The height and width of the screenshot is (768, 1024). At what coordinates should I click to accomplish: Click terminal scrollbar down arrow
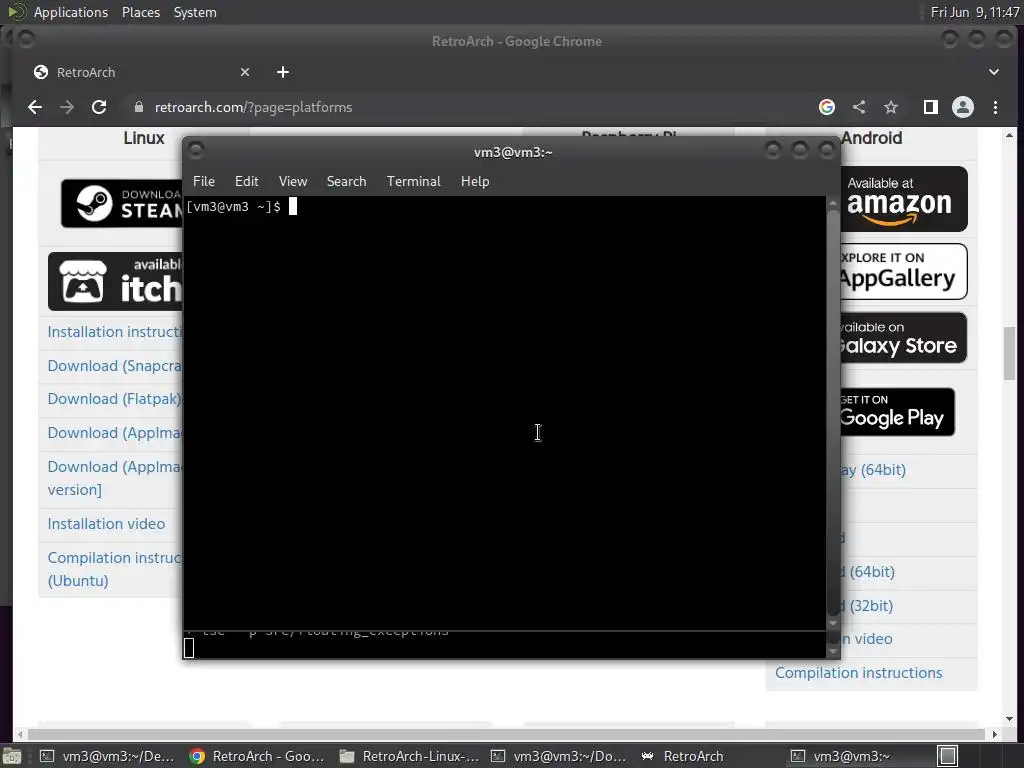tap(833, 623)
